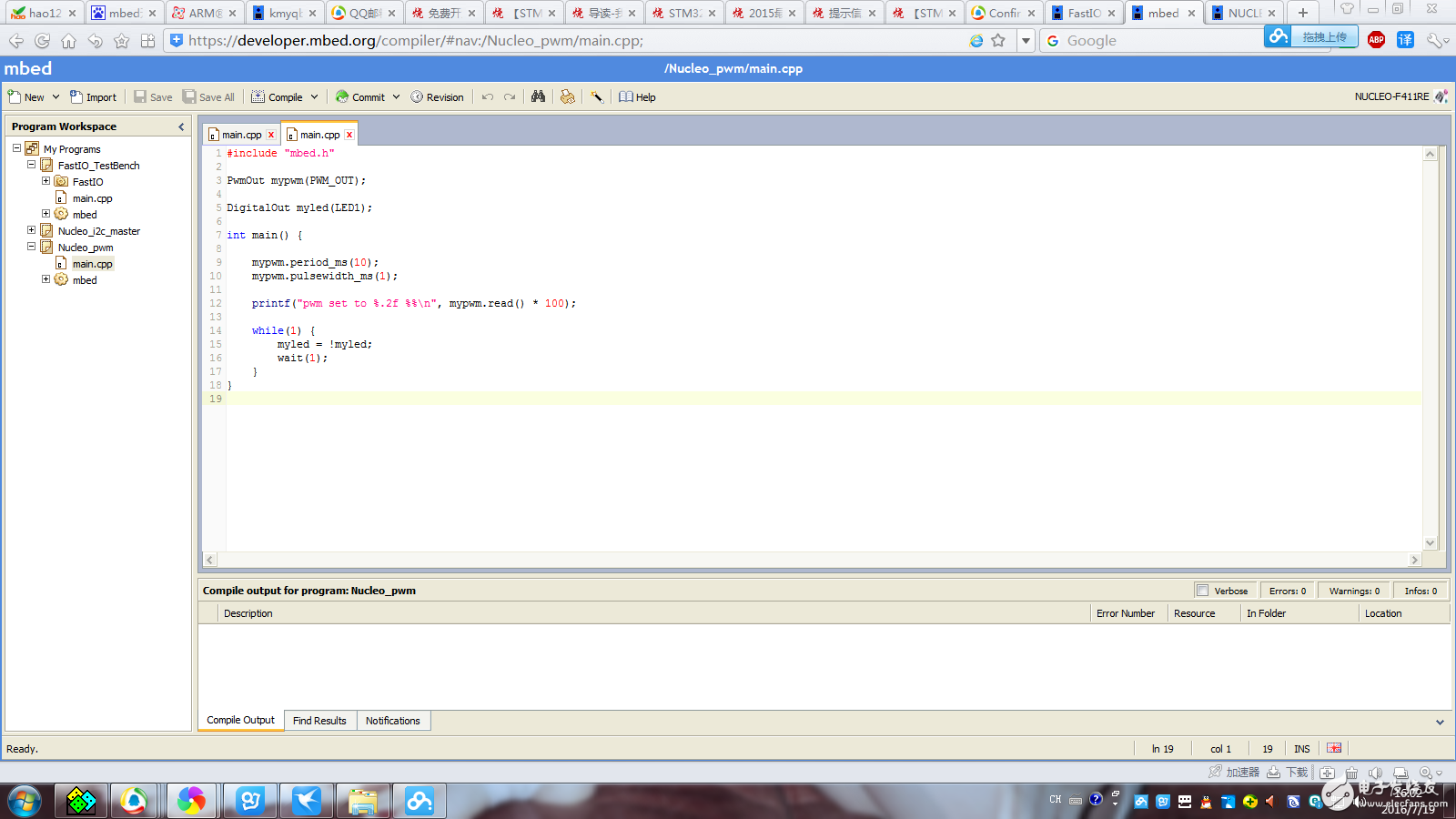Reload the page with refresh icon
Viewport: 1456px width, 819px height.
(x=42, y=41)
